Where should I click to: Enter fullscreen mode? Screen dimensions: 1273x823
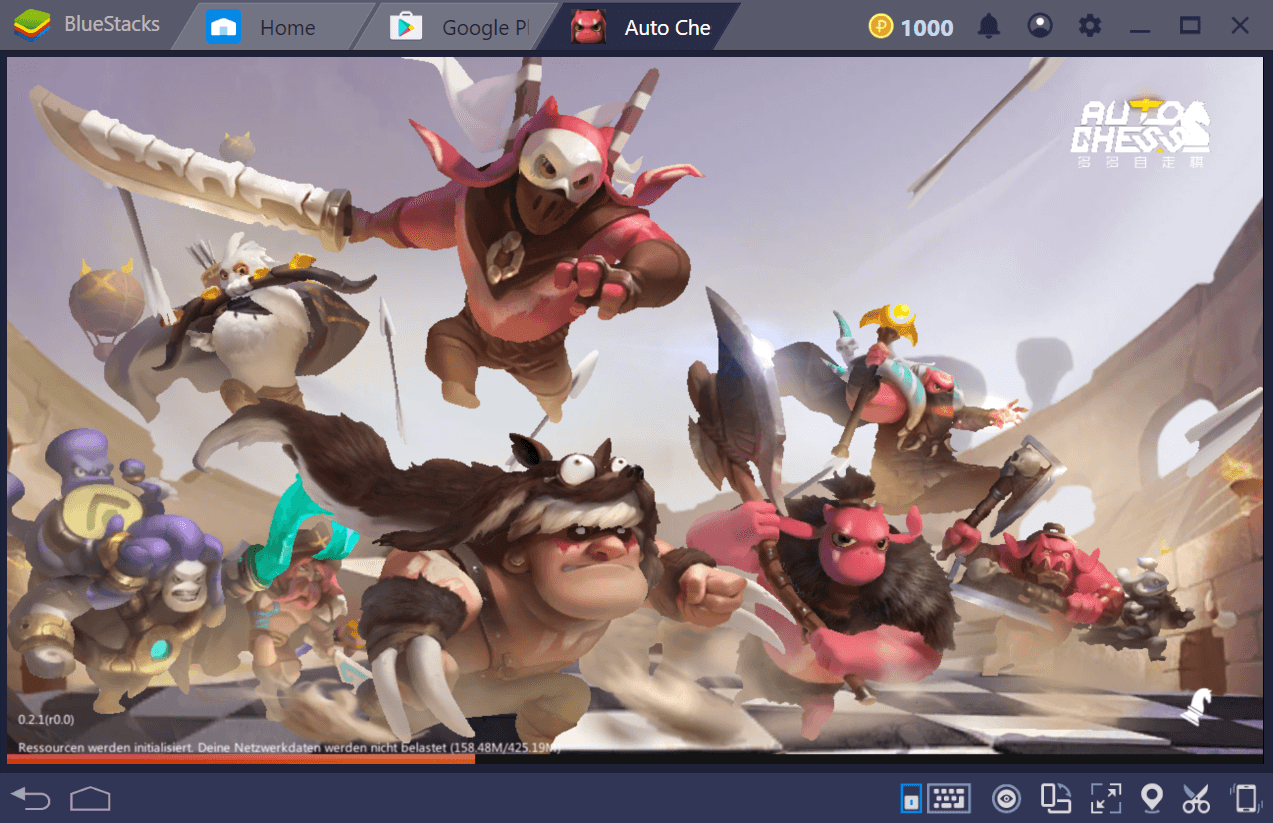point(1105,798)
